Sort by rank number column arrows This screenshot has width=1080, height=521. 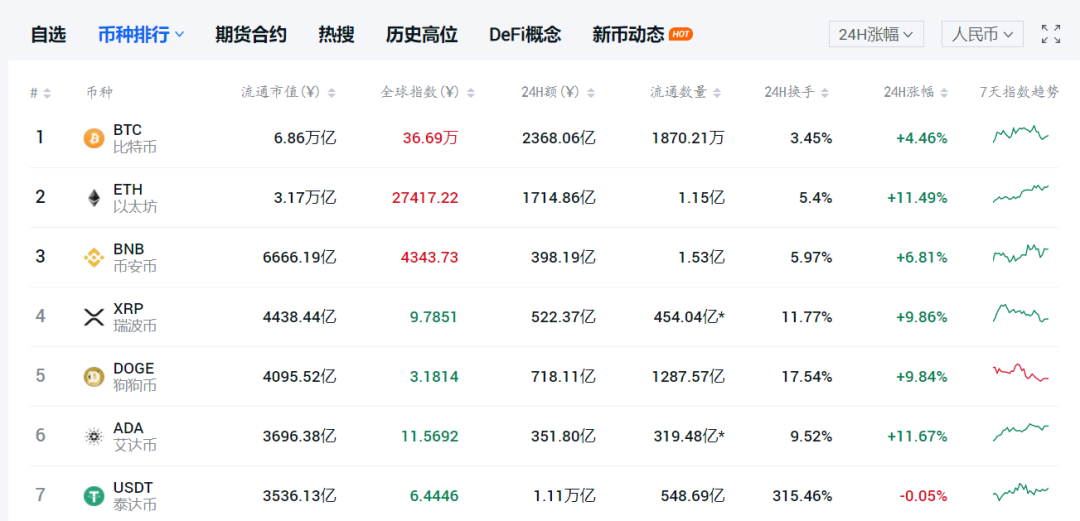pyautogui.click(x=47, y=93)
